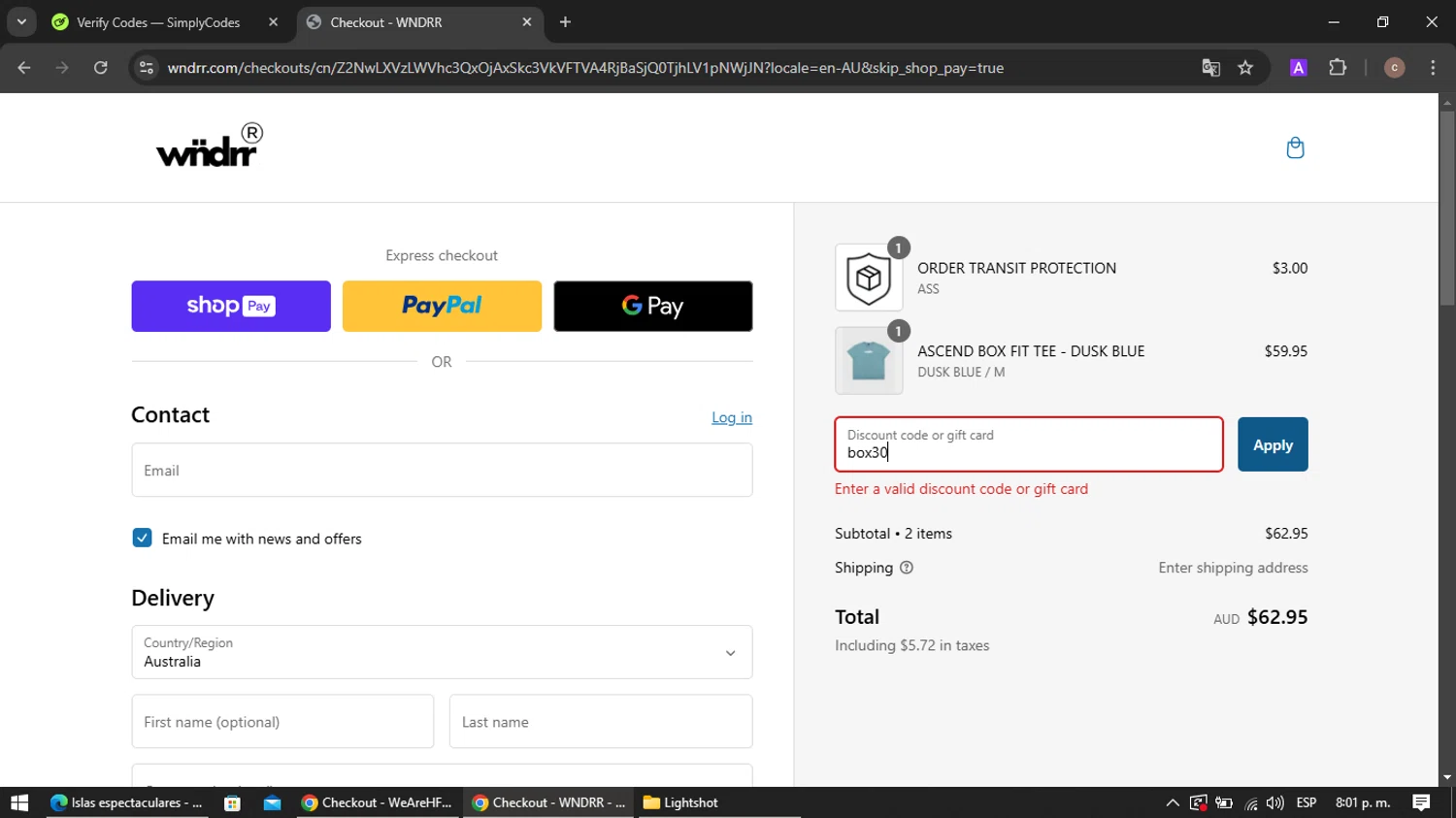Click the Order Transit Protection thumbnail
Viewport: 1456px width, 818px height.
pos(869,278)
